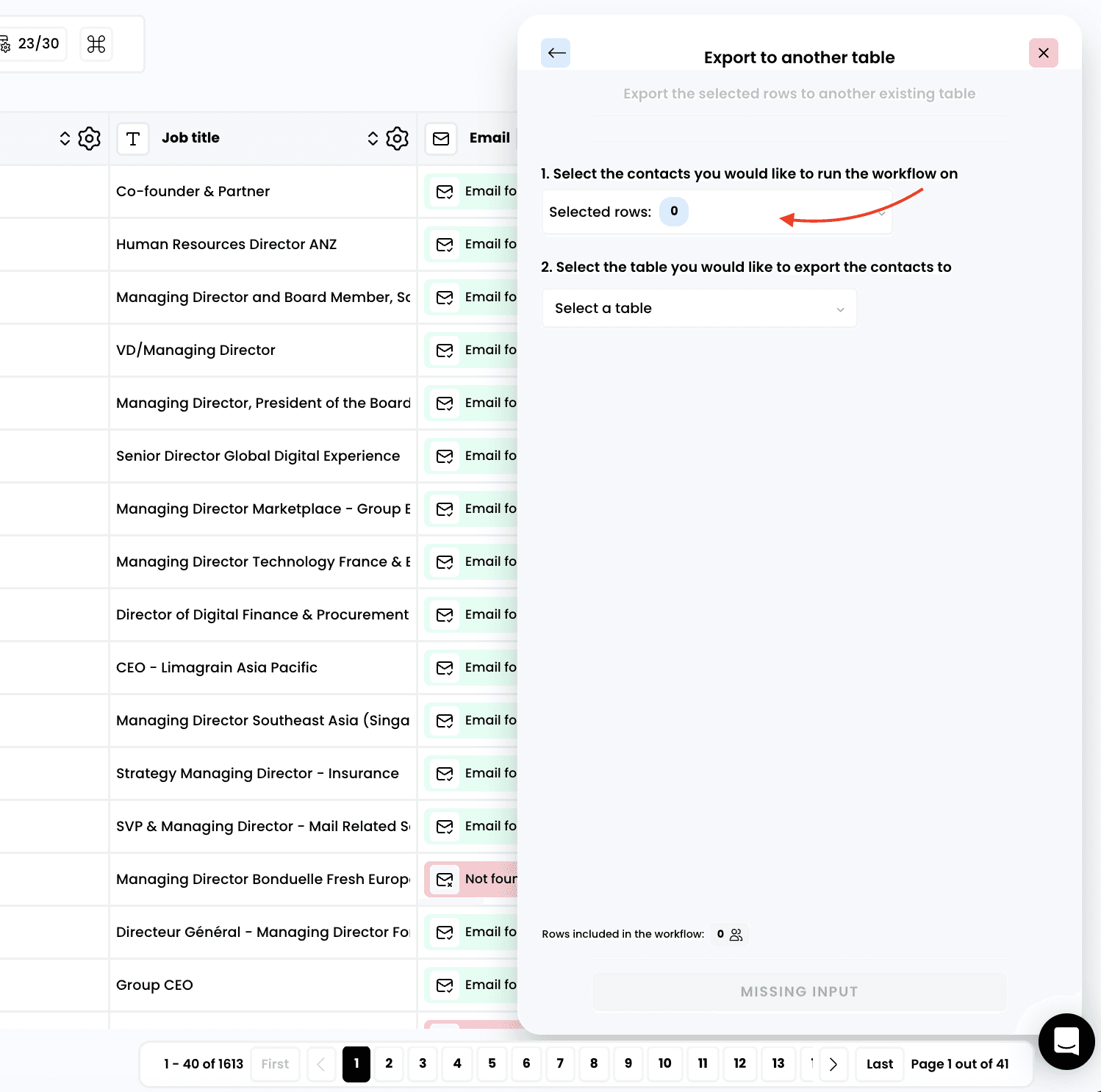This screenshot has height=1092, width=1101.
Task: Go to page 7
Action: click(x=560, y=1064)
